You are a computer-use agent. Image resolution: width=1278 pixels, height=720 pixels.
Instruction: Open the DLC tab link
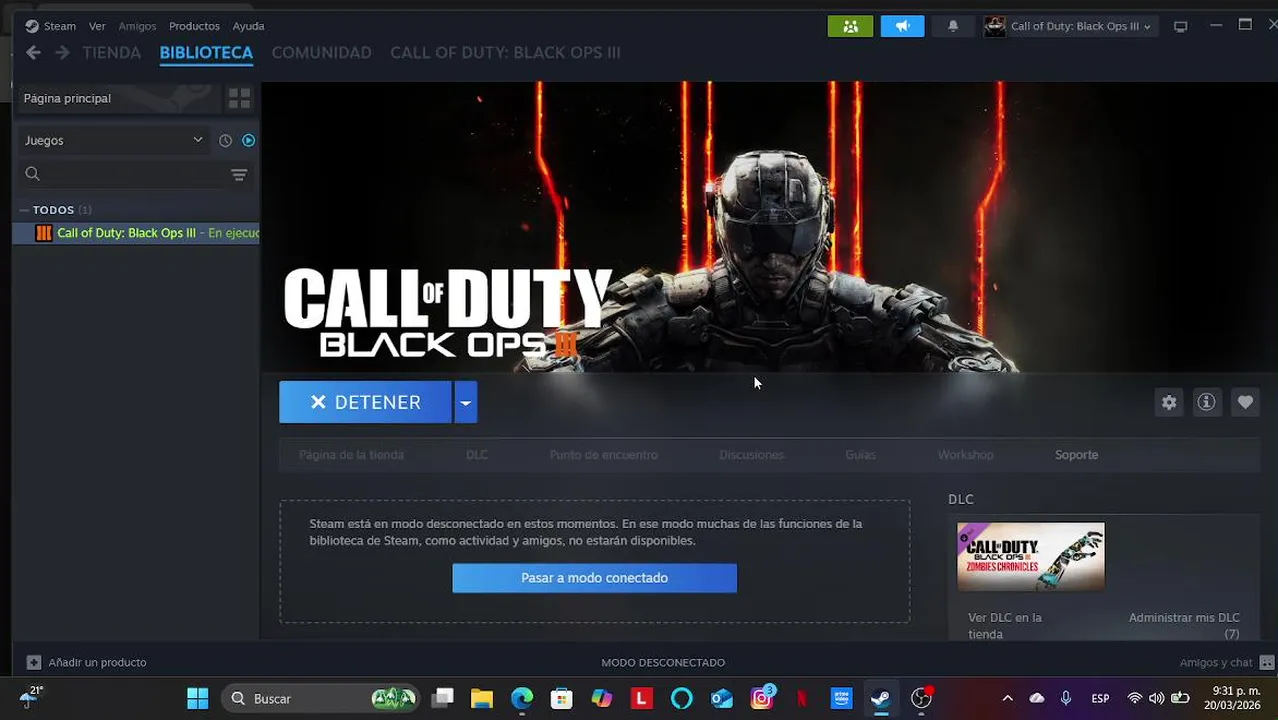[x=477, y=455]
